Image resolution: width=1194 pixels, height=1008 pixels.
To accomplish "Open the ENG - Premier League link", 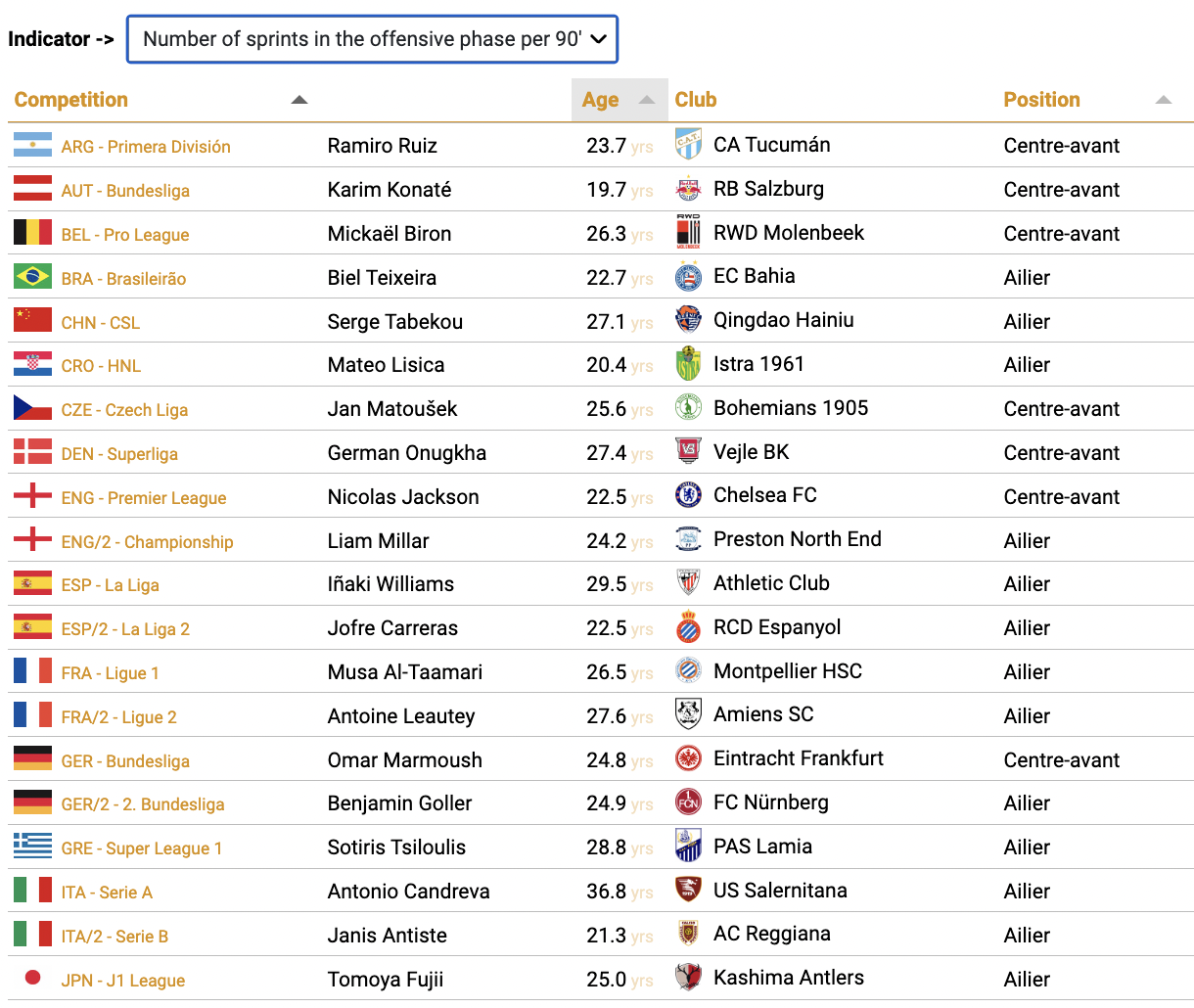I will coord(144,498).
